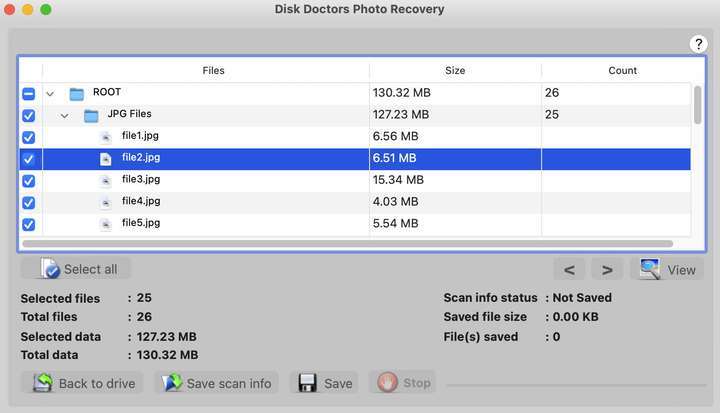Uncheck the JPG Files folder checkbox
Image resolution: width=720 pixels, height=413 pixels.
coord(28,115)
